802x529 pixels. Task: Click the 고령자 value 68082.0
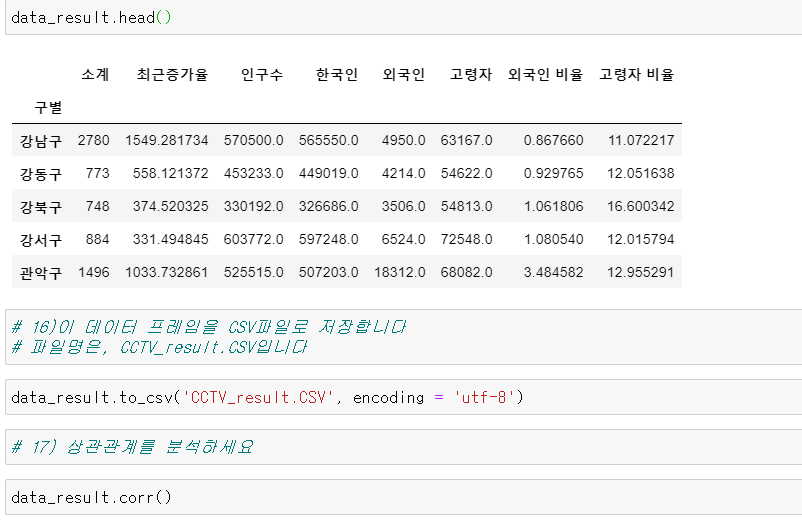click(x=466, y=272)
